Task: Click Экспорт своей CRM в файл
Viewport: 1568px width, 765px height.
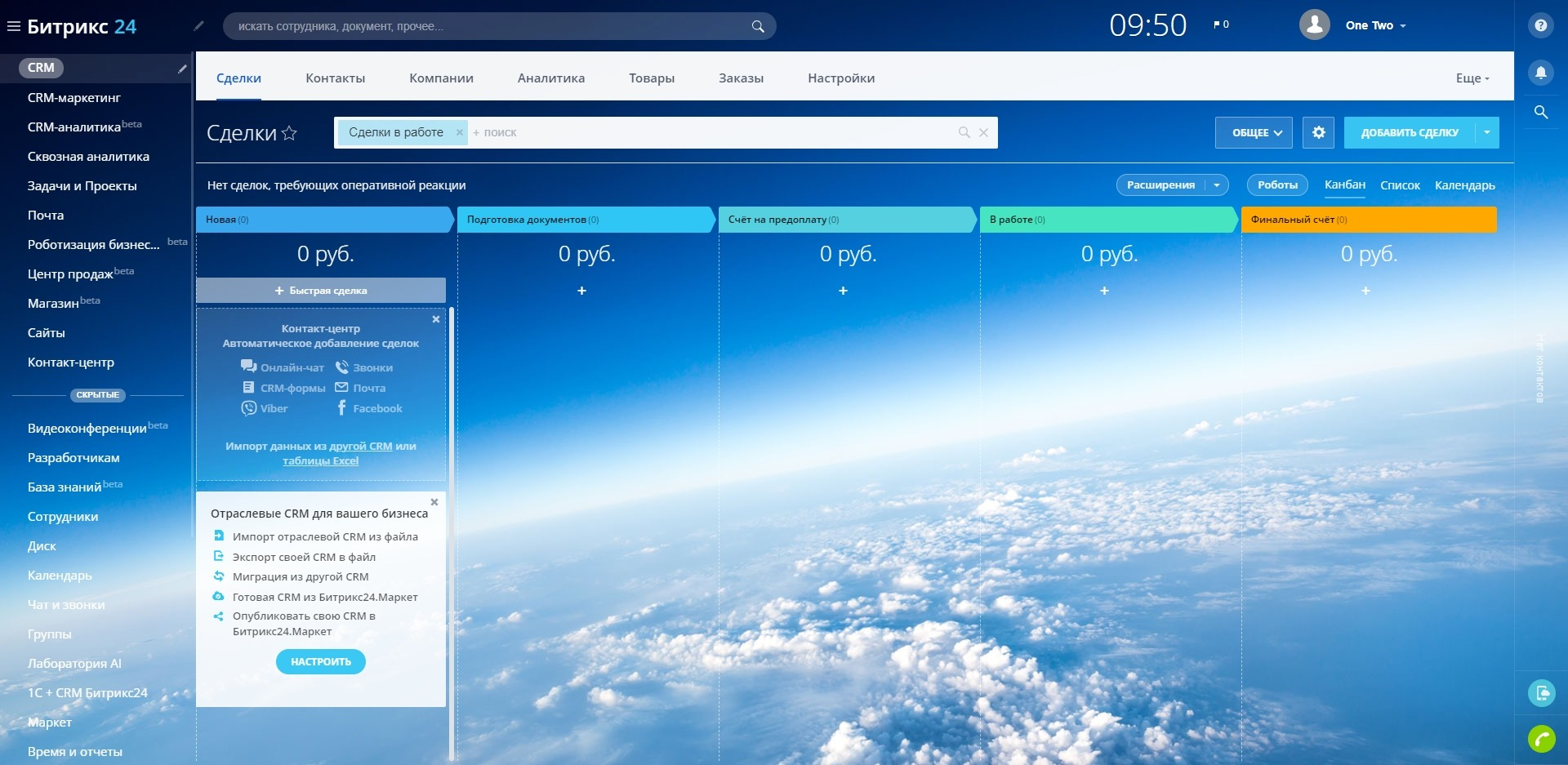Action: pyautogui.click(x=304, y=557)
